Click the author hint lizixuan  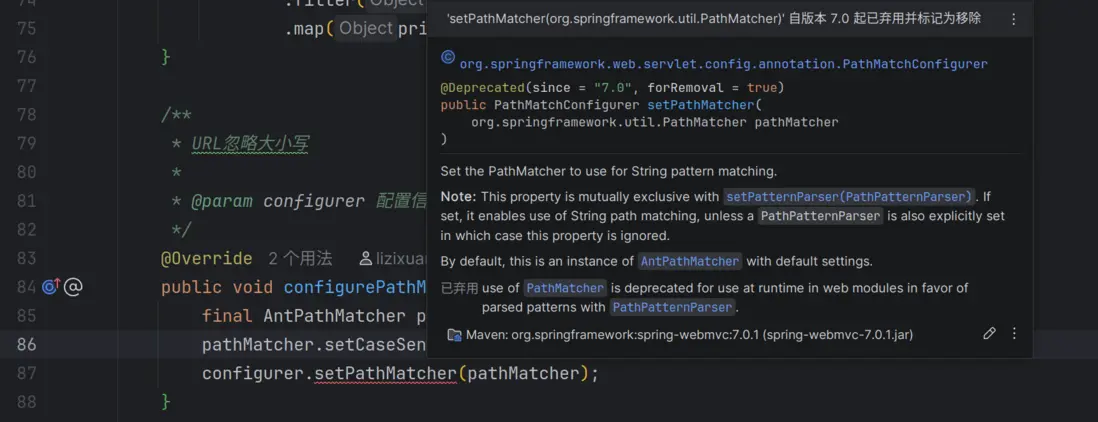point(393,259)
